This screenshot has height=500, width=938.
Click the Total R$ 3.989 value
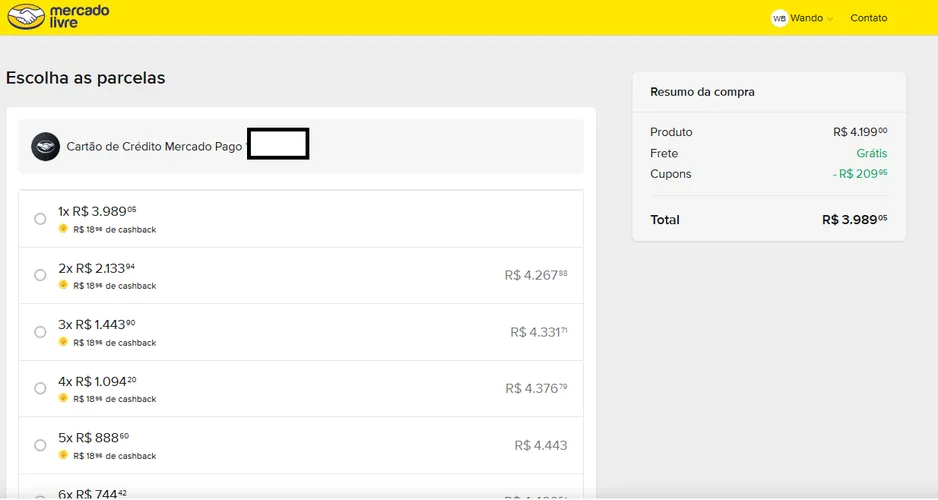coord(855,219)
